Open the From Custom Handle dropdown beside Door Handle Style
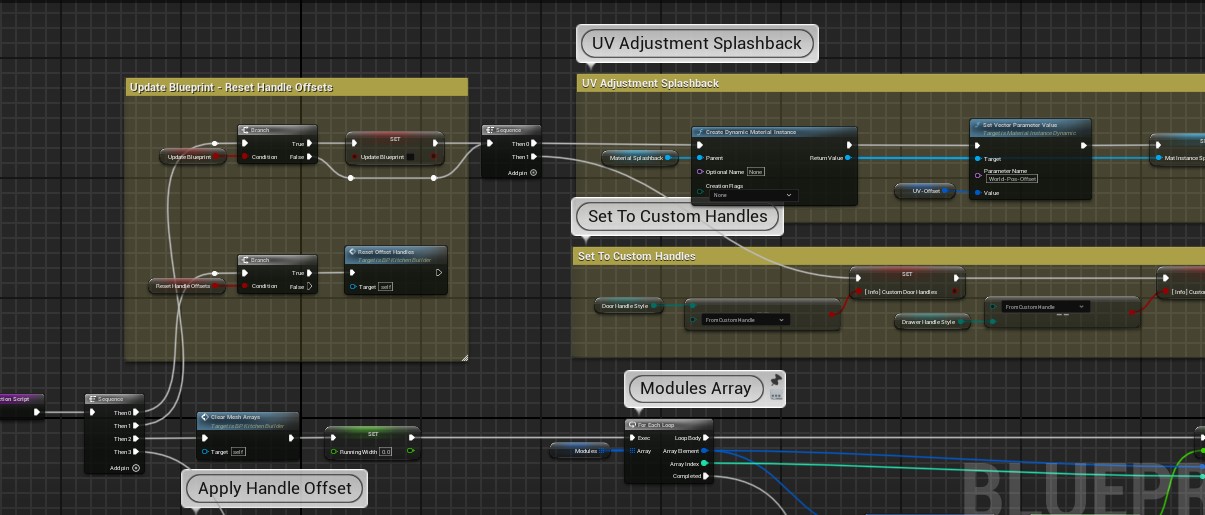Screen dimensions: 1205x515 pos(746,320)
